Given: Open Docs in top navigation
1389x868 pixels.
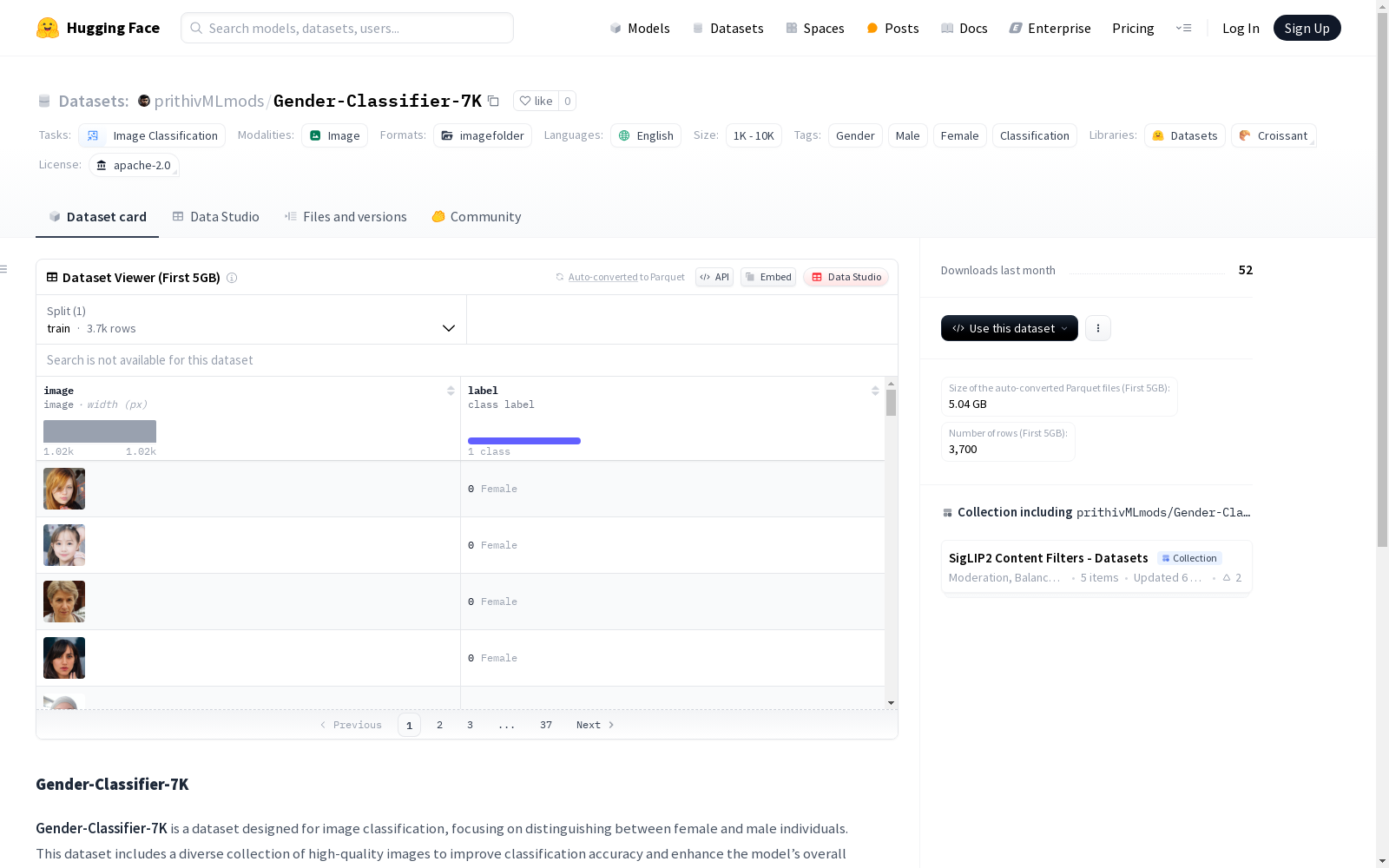Looking at the screenshot, I should click(964, 28).
